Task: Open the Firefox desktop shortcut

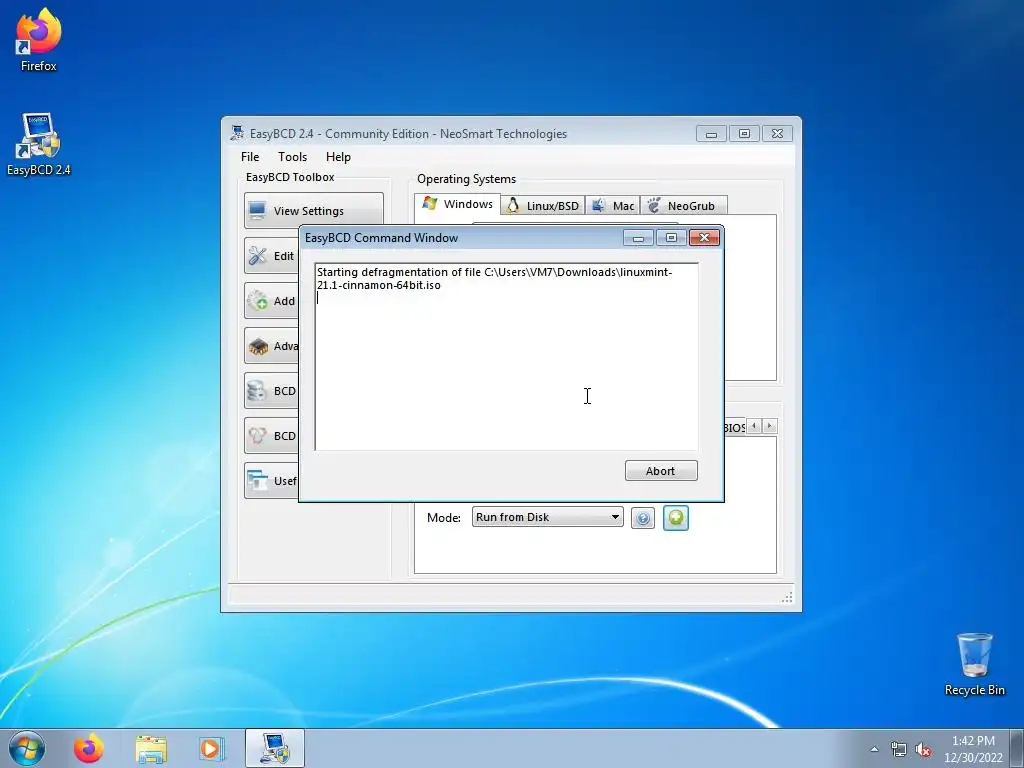Action: pyautogui.click(x=38, y=39)
